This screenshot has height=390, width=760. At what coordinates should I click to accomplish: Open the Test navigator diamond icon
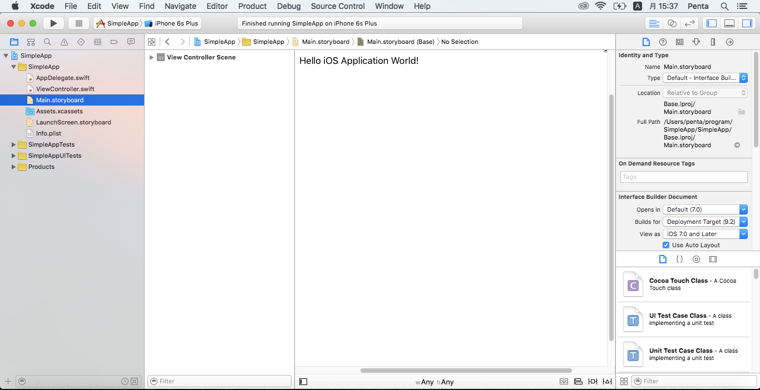pos(81,42)
